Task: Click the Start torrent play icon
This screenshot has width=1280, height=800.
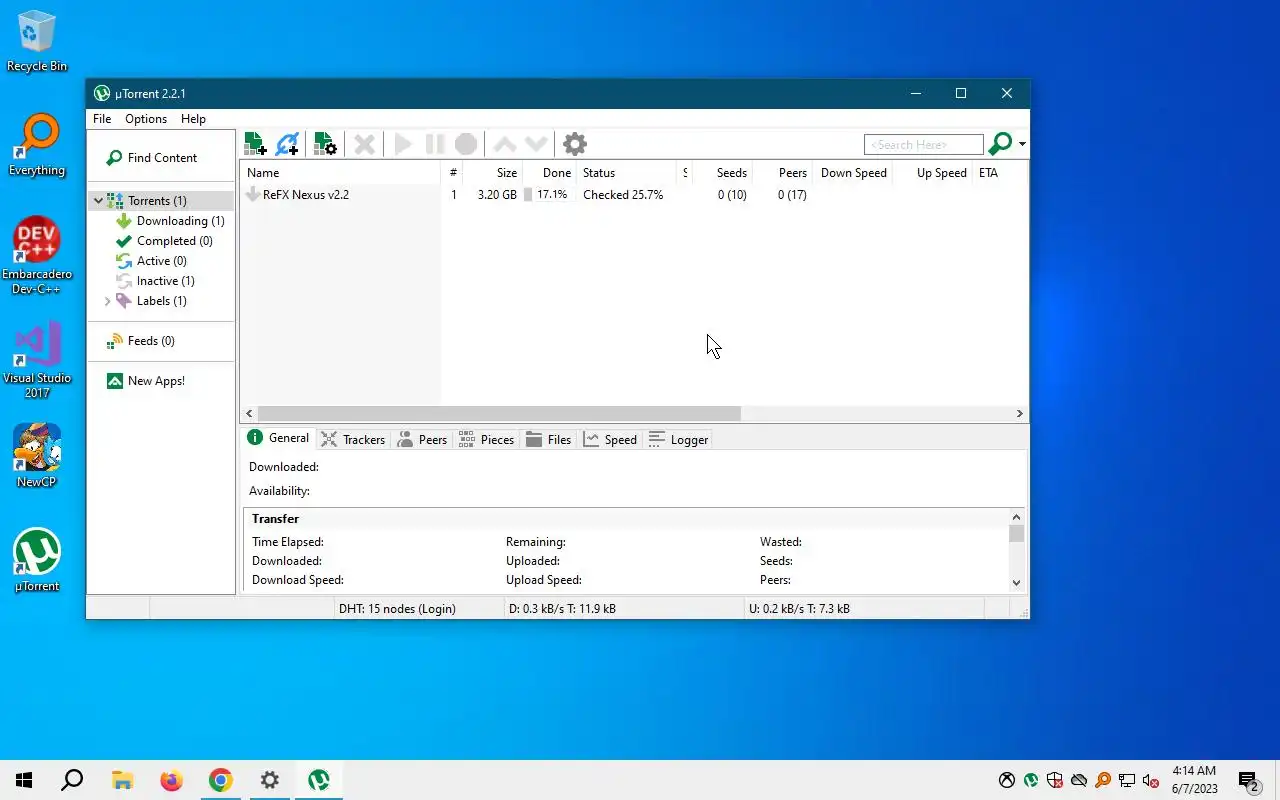Action: point(403,144)
